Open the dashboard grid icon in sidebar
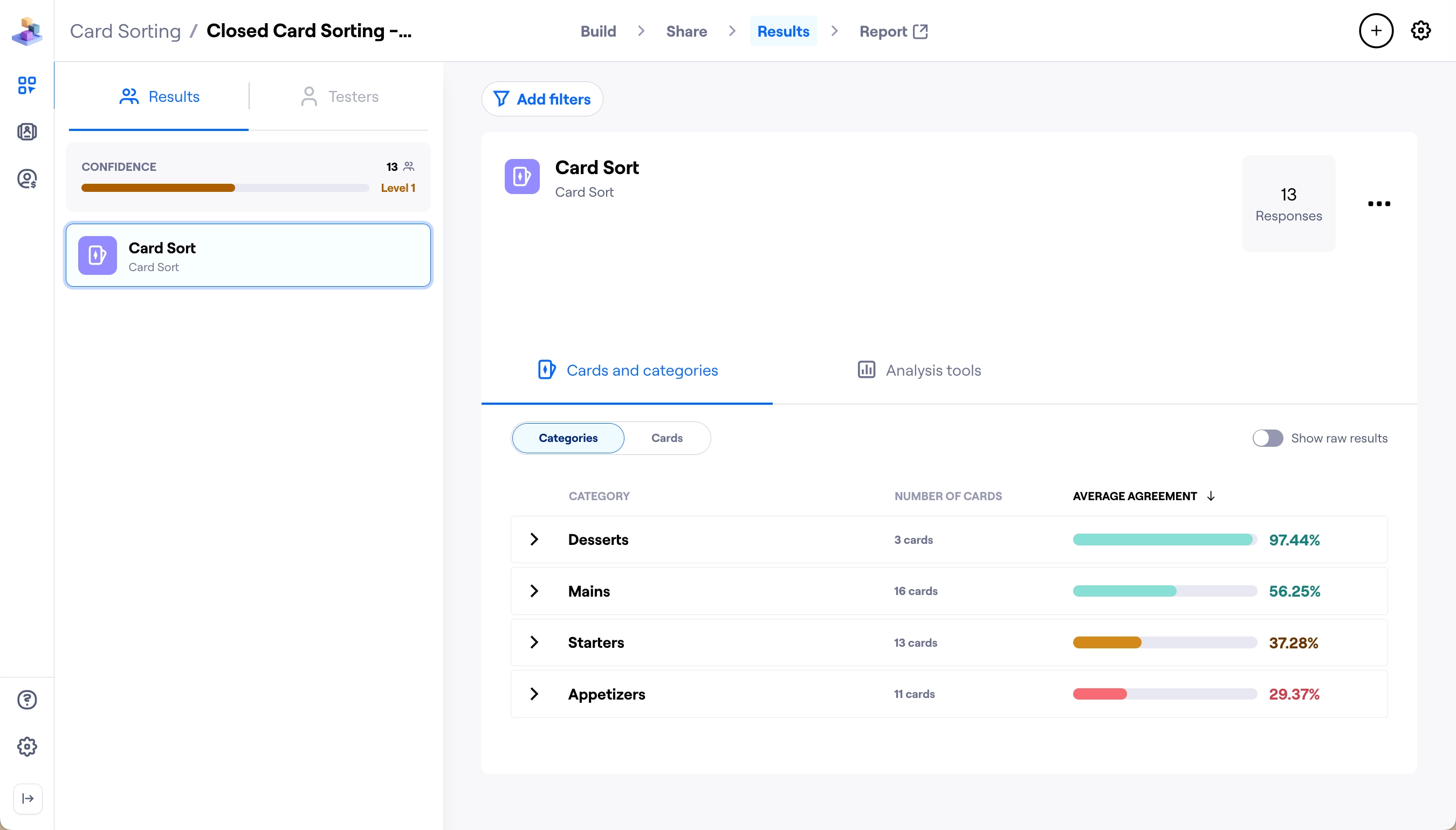Screen dimensions: 1456x830 point(27,86)
